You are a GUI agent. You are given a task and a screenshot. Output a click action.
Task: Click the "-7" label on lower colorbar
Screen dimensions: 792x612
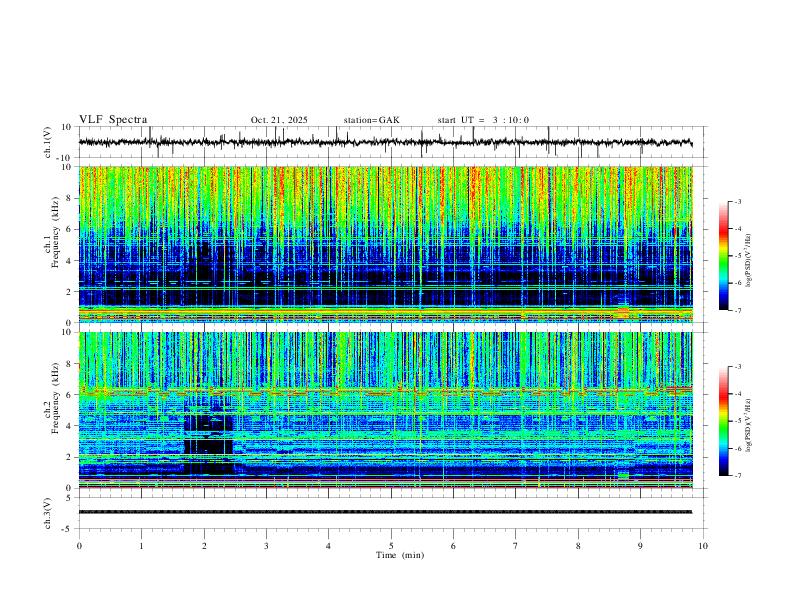point(737,476)
